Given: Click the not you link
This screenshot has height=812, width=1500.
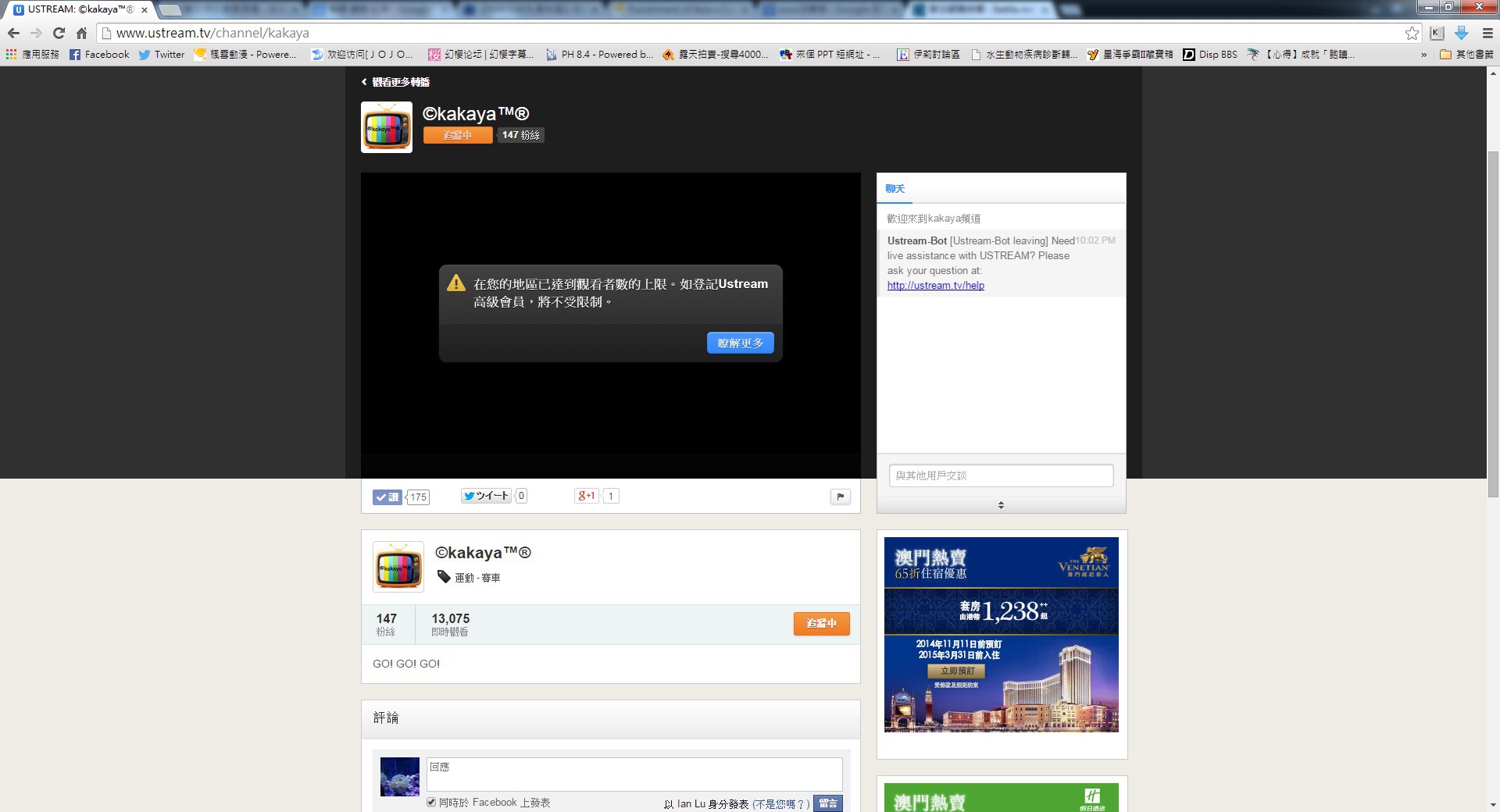Looking at the screenshot, I should 780,803.
